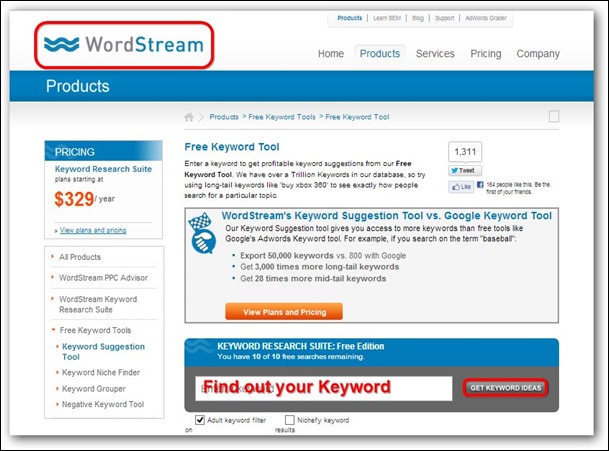Open the Company navigation item
The image size is (609, 451).
[x=538, y=54]
